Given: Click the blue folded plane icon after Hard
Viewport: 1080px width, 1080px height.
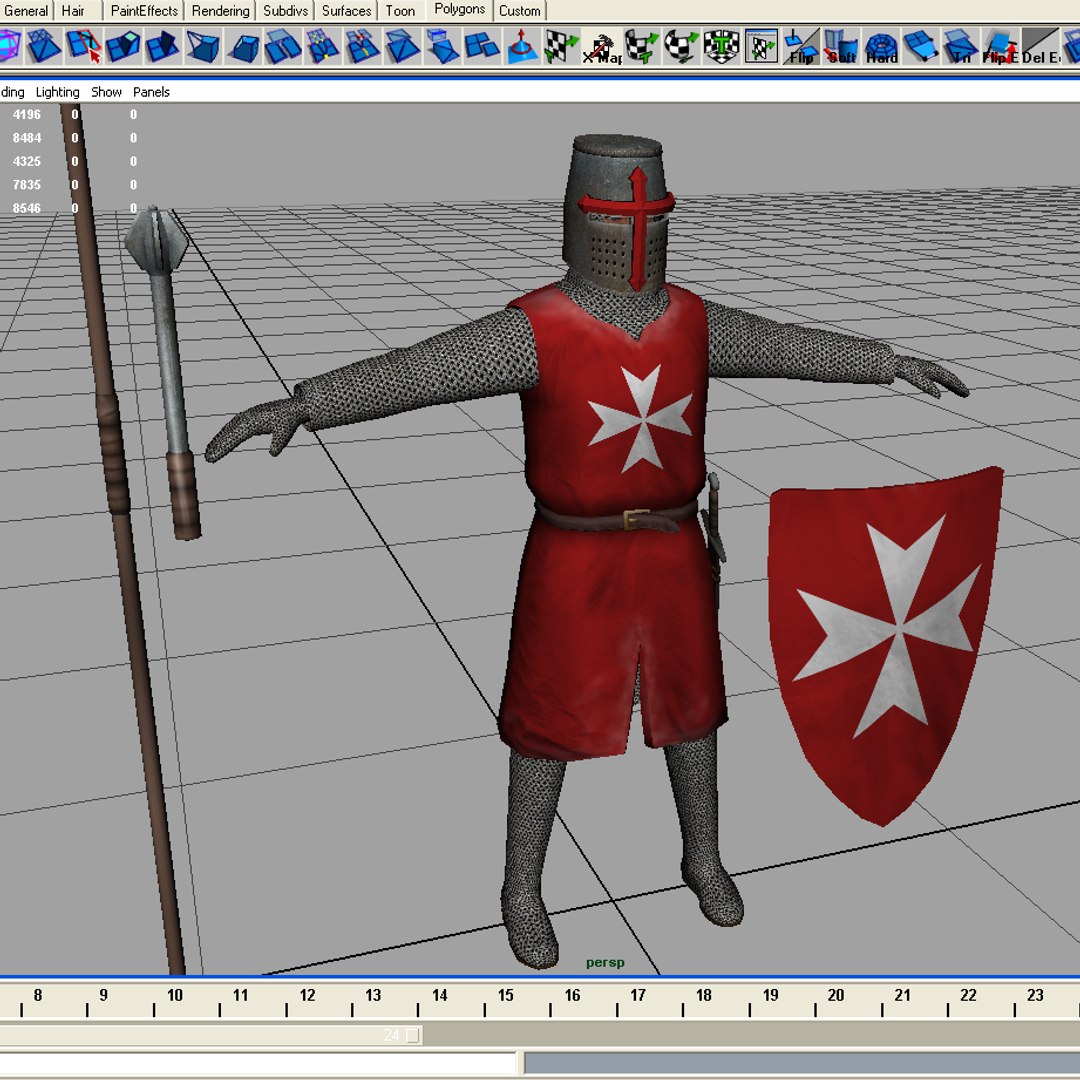Looking at the screenshot, I should 921,47.
